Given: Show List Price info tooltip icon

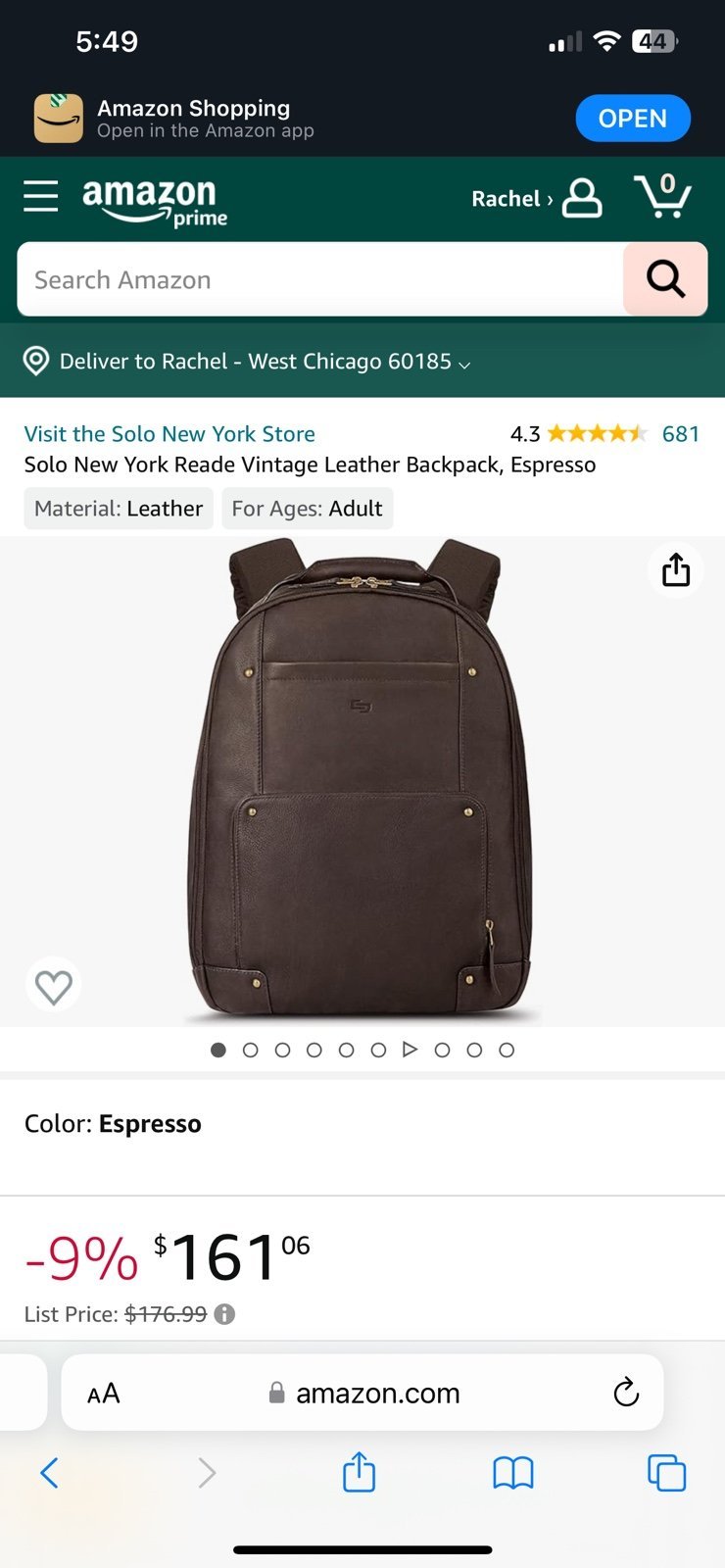Looking at the screenshot, I should tap(224, 1314).
